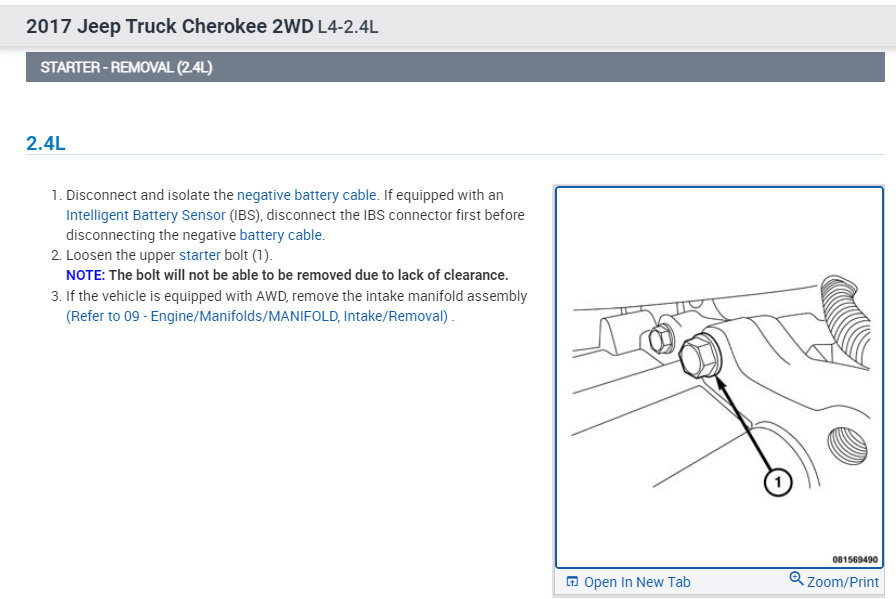
Task: Click the magnifier Zoom/Print icon
Action: coord(796,578)
